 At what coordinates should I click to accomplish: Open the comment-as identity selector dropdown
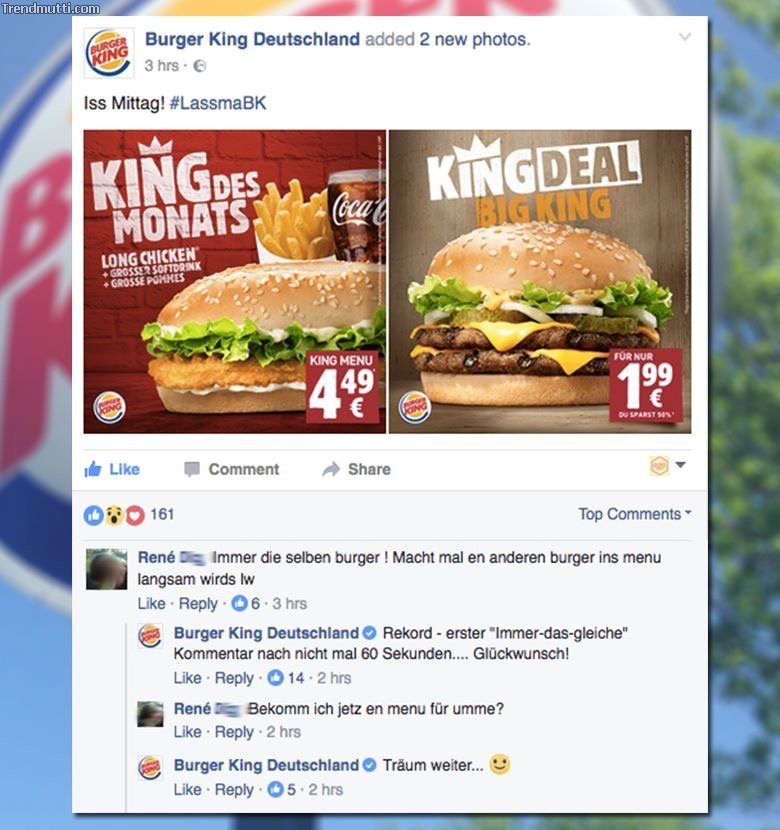(667, 466)
